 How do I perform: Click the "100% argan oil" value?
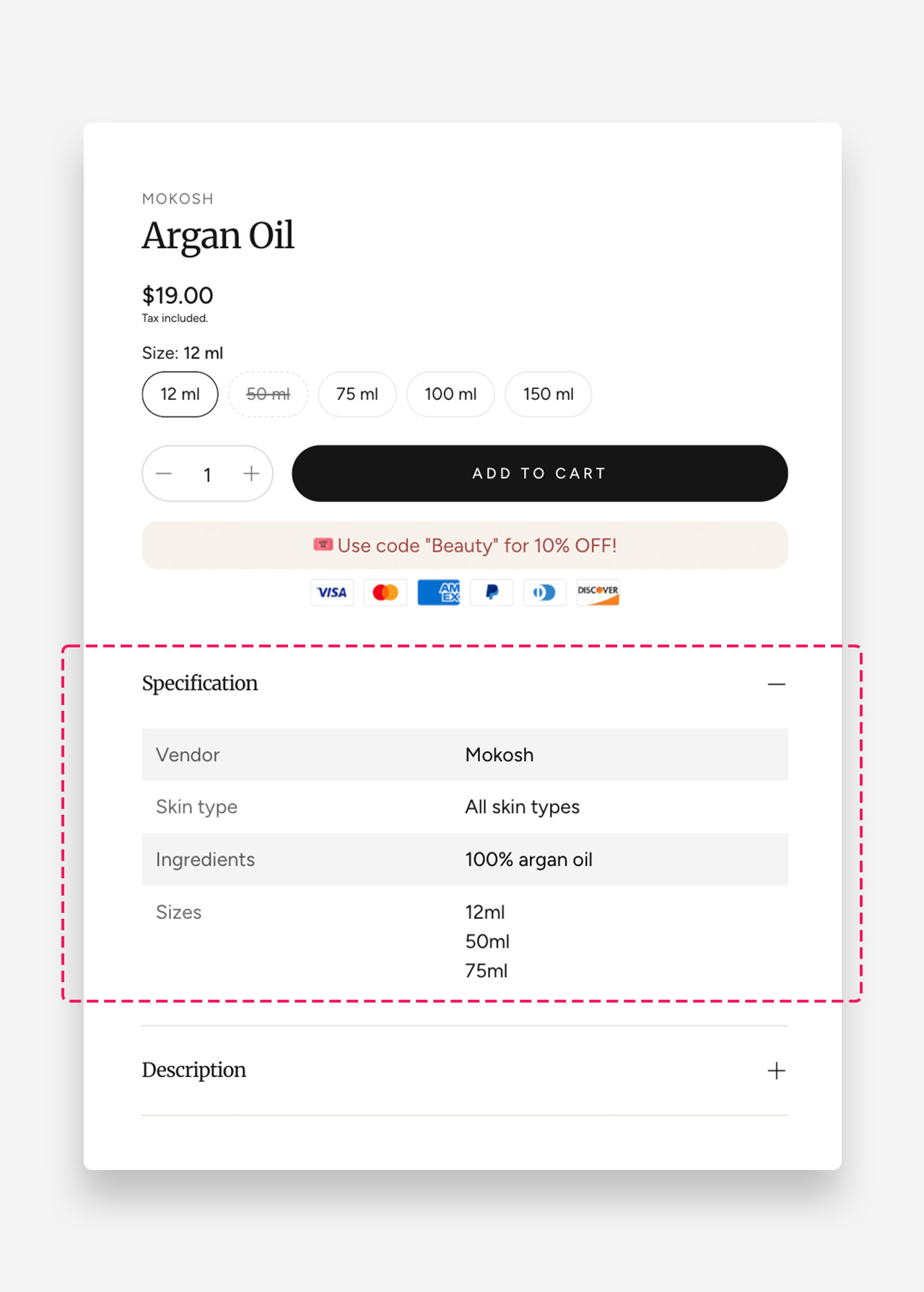pos(529,860)
